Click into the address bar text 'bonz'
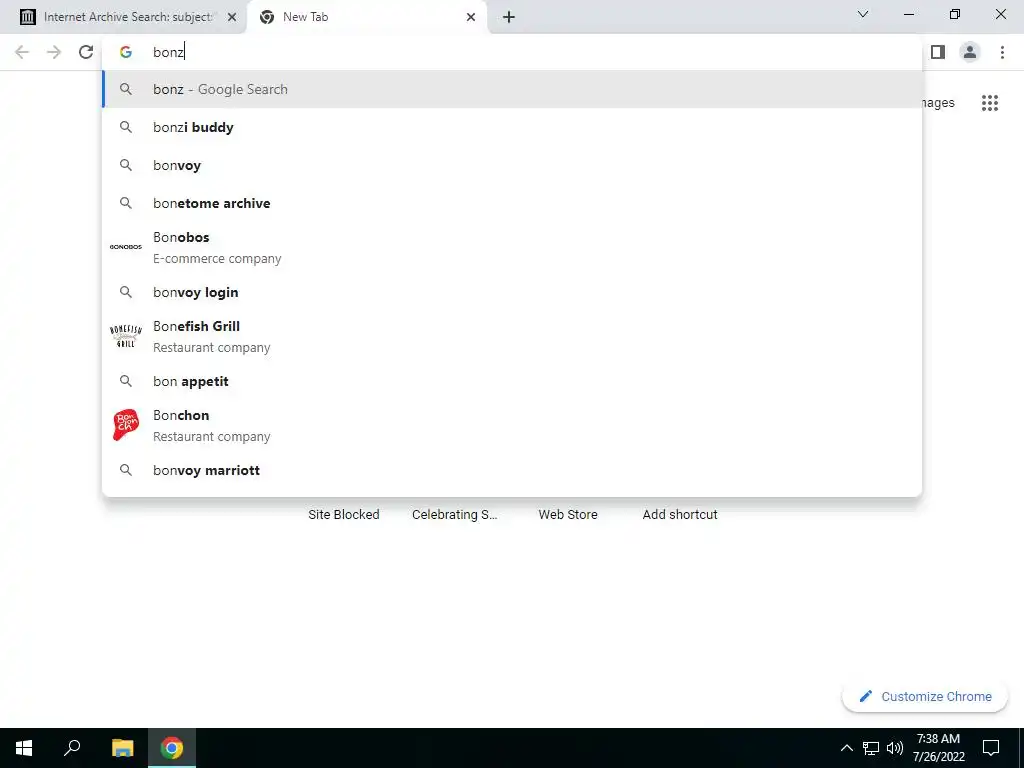This screenshot has height=768, width=1024. pyautogui.click(x=168, y=52)
